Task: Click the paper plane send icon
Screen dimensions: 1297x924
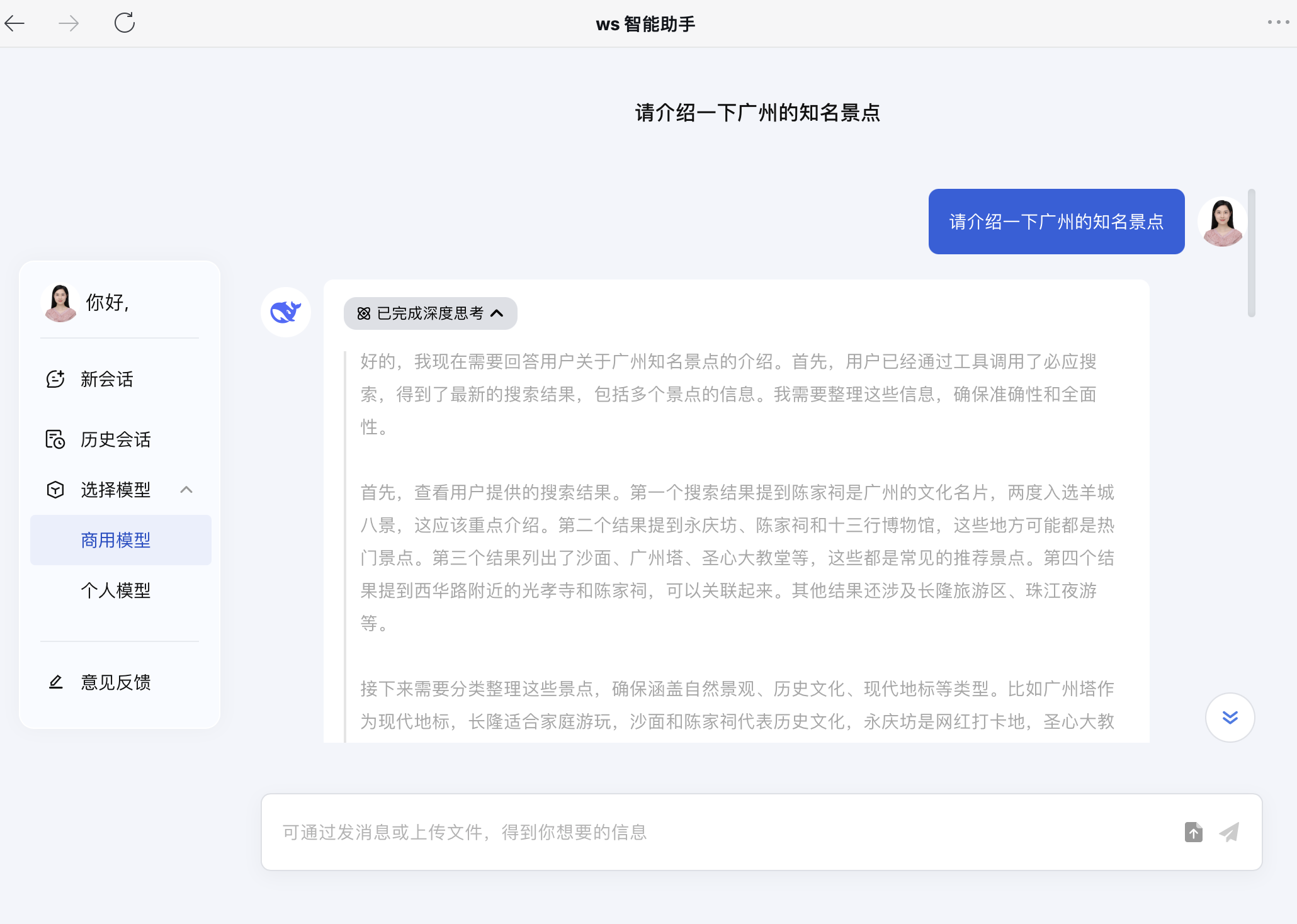Action: coord(1229,832)
